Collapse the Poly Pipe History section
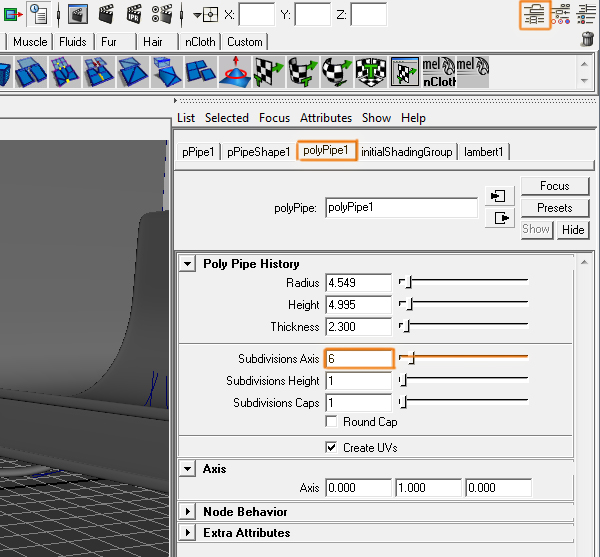Screen dimensions: 600x557 [x=187, y=264]
